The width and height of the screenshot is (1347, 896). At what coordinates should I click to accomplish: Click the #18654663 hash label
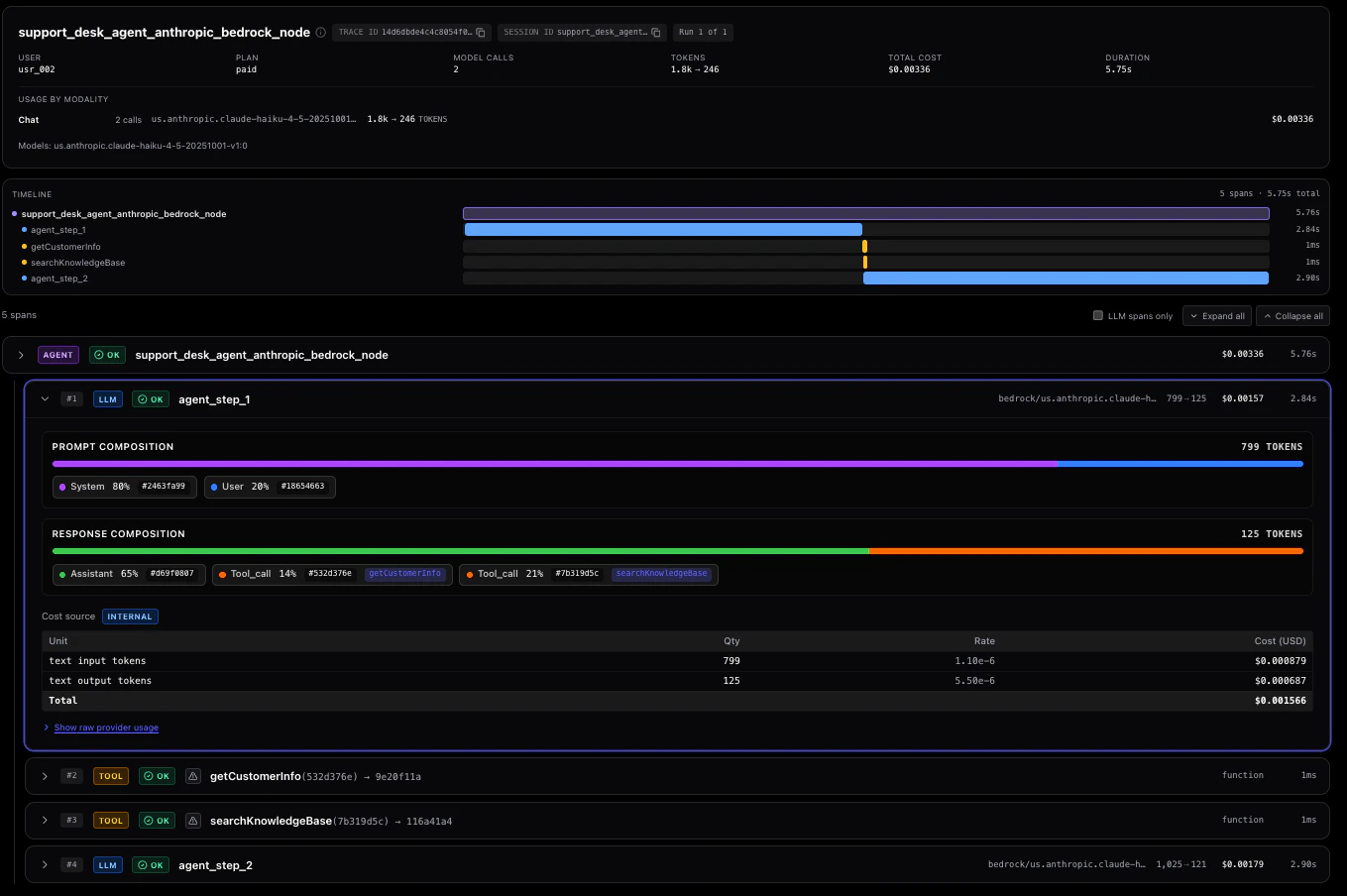302,487
